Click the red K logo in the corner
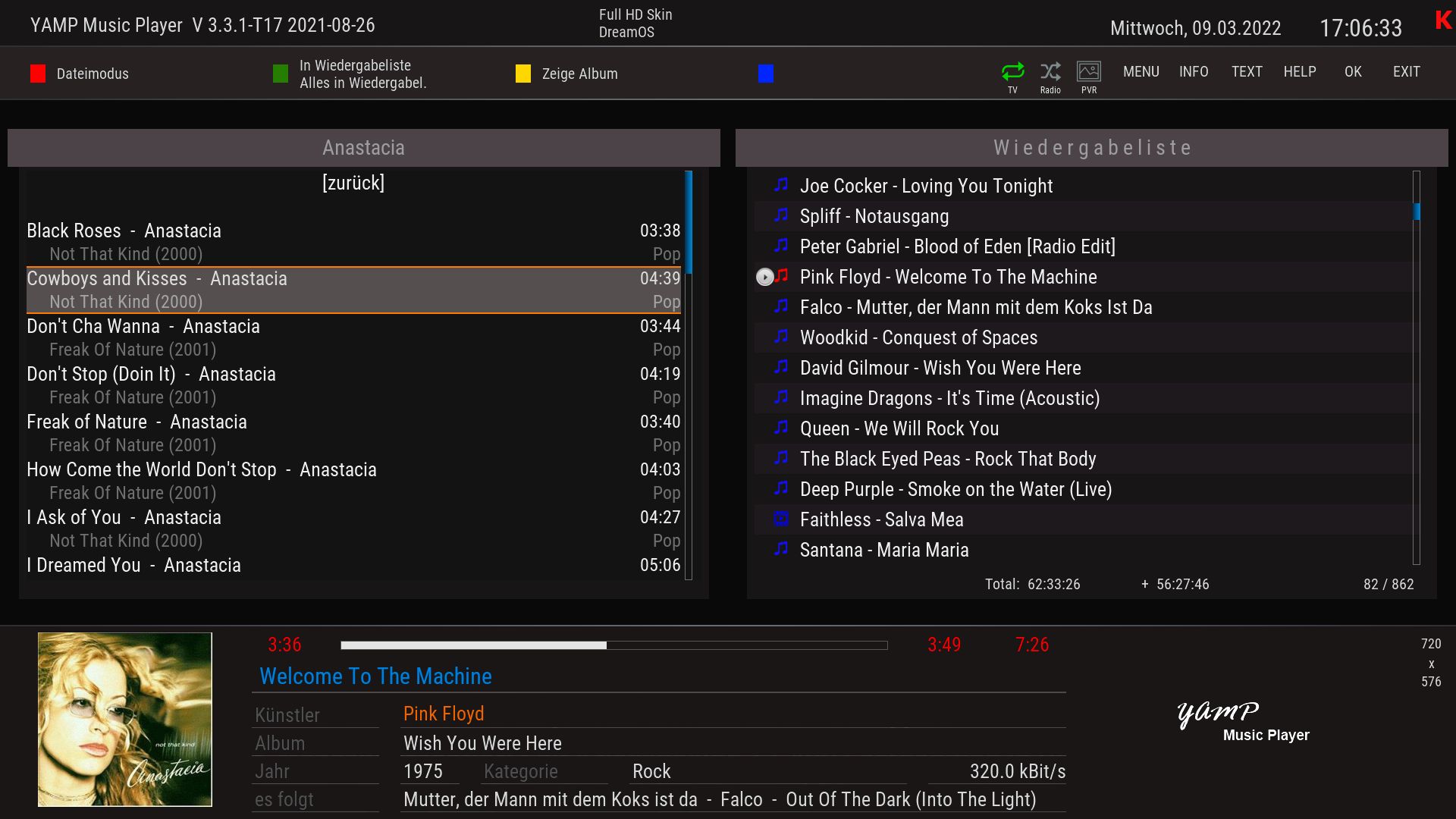Viewport: 1456px width, 819px height. click(x=1443, y=20)
